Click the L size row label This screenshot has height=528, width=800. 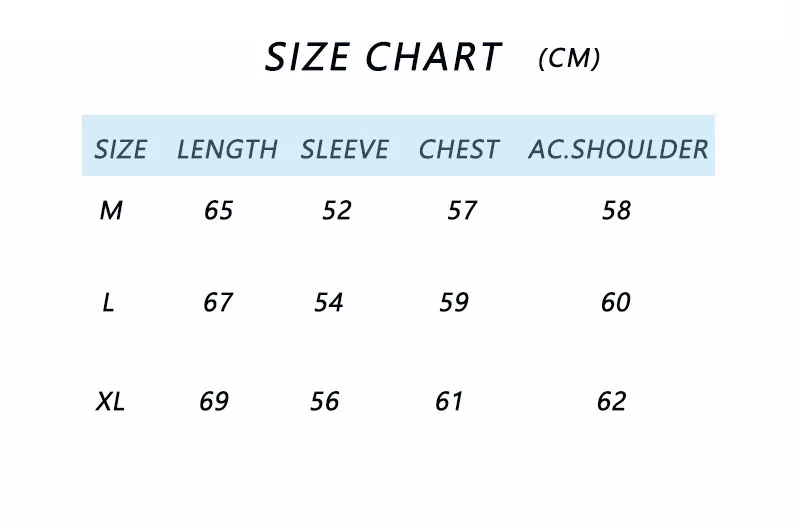[108, 303]
